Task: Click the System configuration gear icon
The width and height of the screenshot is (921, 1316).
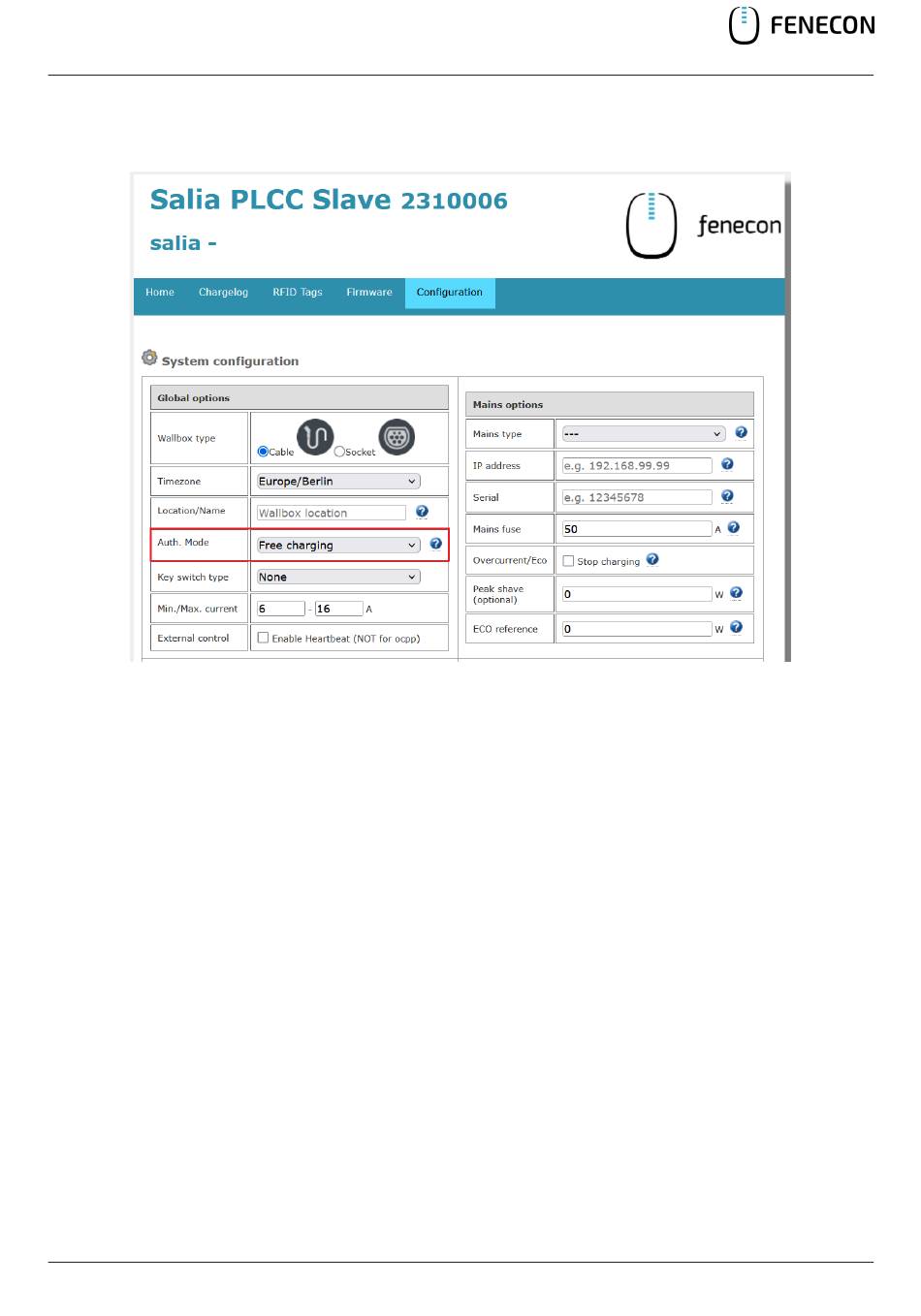Action: click(x=149, y=358)
